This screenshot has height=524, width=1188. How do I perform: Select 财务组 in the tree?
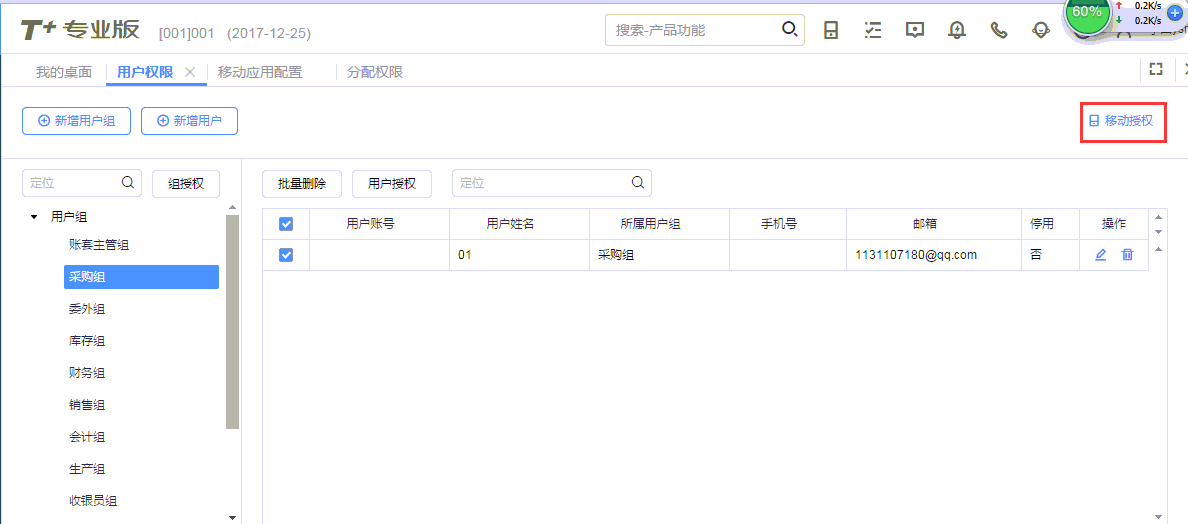click(x=86, y=373)
